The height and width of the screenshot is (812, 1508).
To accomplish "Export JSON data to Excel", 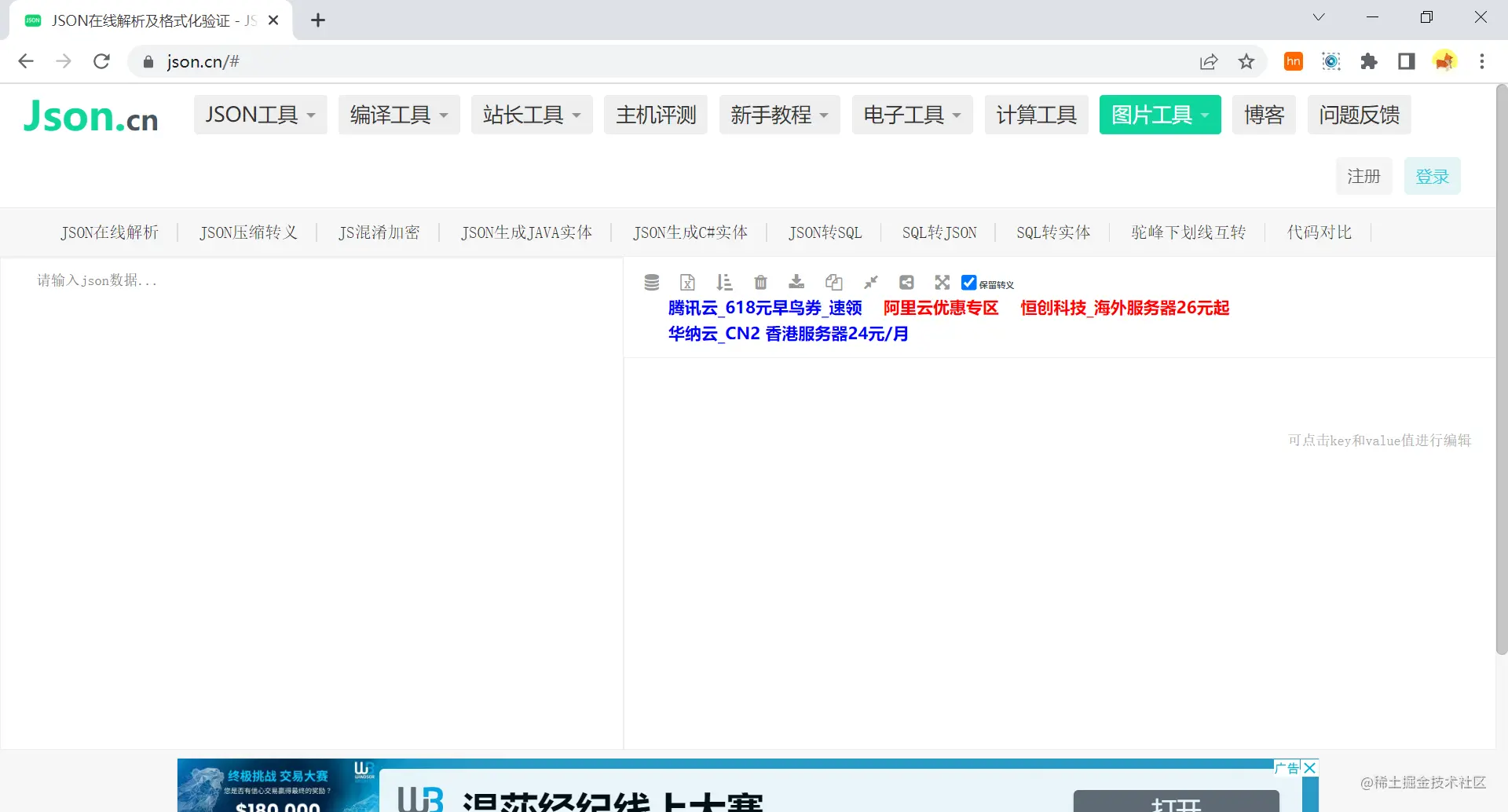I will tap(688, 282).
